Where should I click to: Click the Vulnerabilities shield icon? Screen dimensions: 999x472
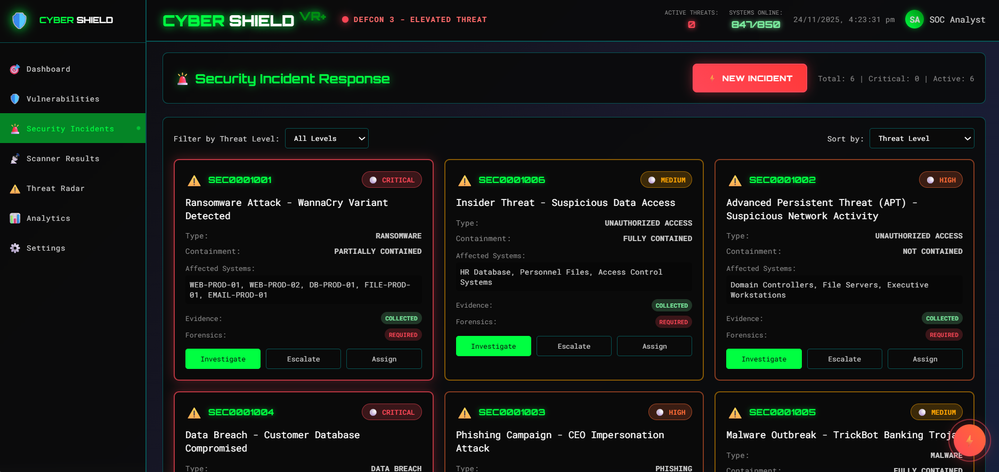[x=15, y=99]
